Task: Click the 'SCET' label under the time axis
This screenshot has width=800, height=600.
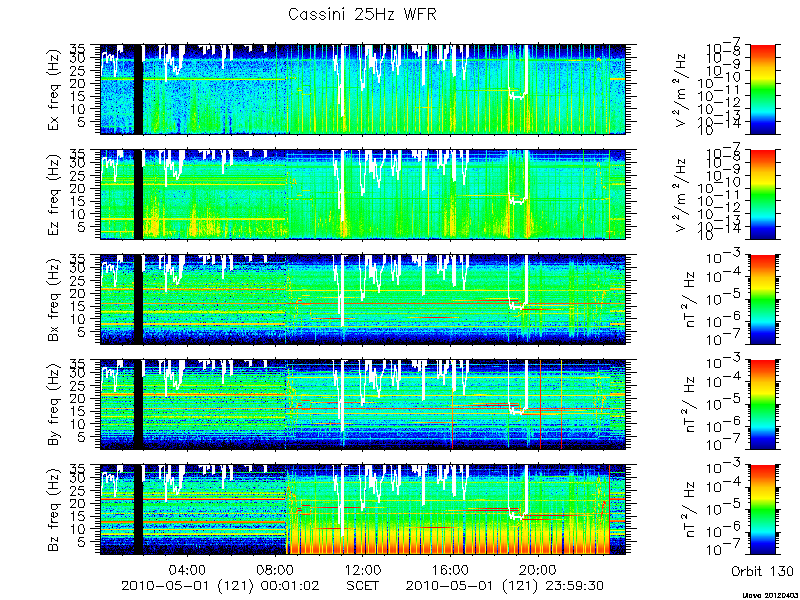Action: pos(362,585)
